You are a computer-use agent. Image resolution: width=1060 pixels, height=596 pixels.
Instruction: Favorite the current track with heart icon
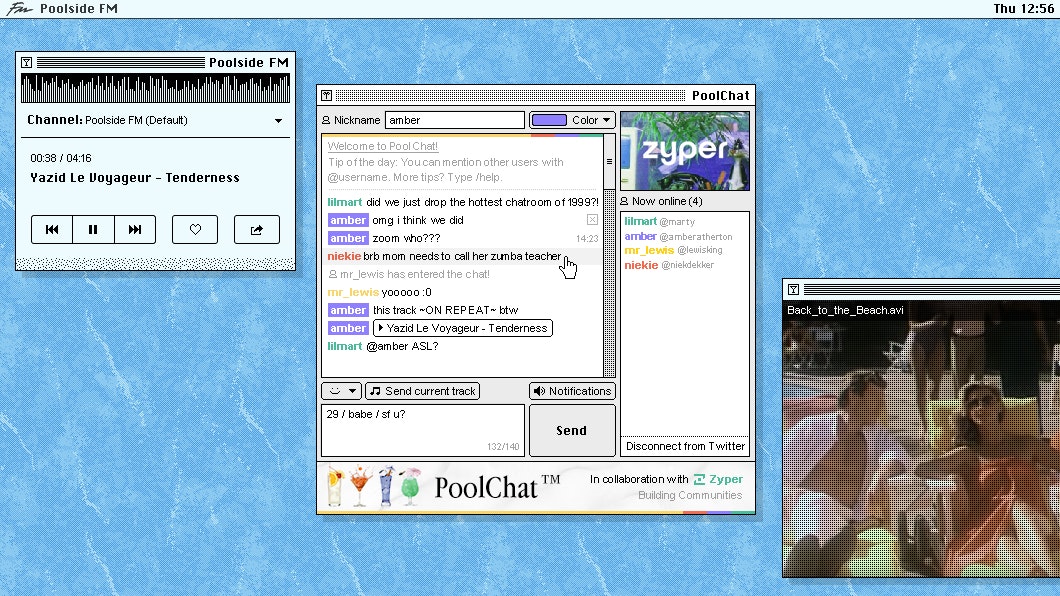click(x=195, y=230)
